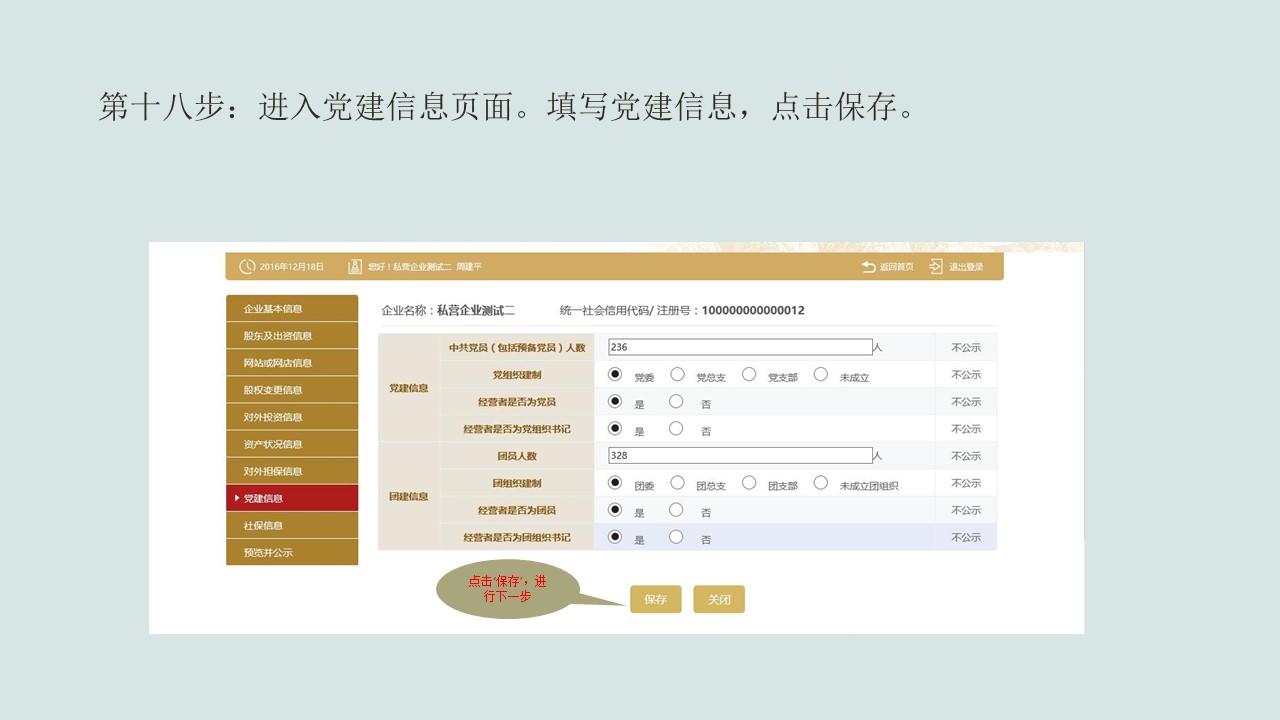Viewport: 1280px width, 720px height.
Task: Select 团支部 radio option
Action: (x=749, y=482)
